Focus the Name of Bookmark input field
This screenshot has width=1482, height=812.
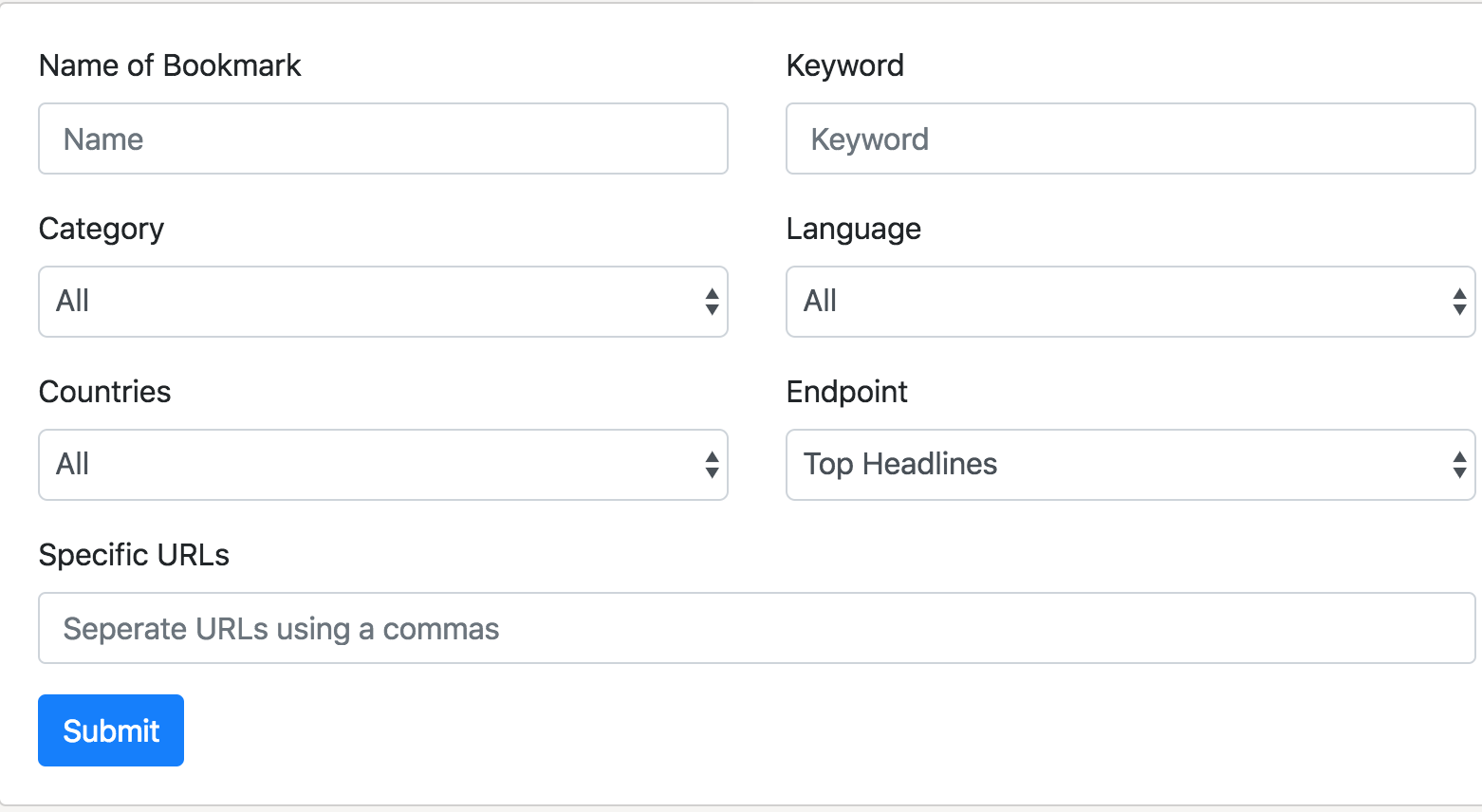point(382,138)
